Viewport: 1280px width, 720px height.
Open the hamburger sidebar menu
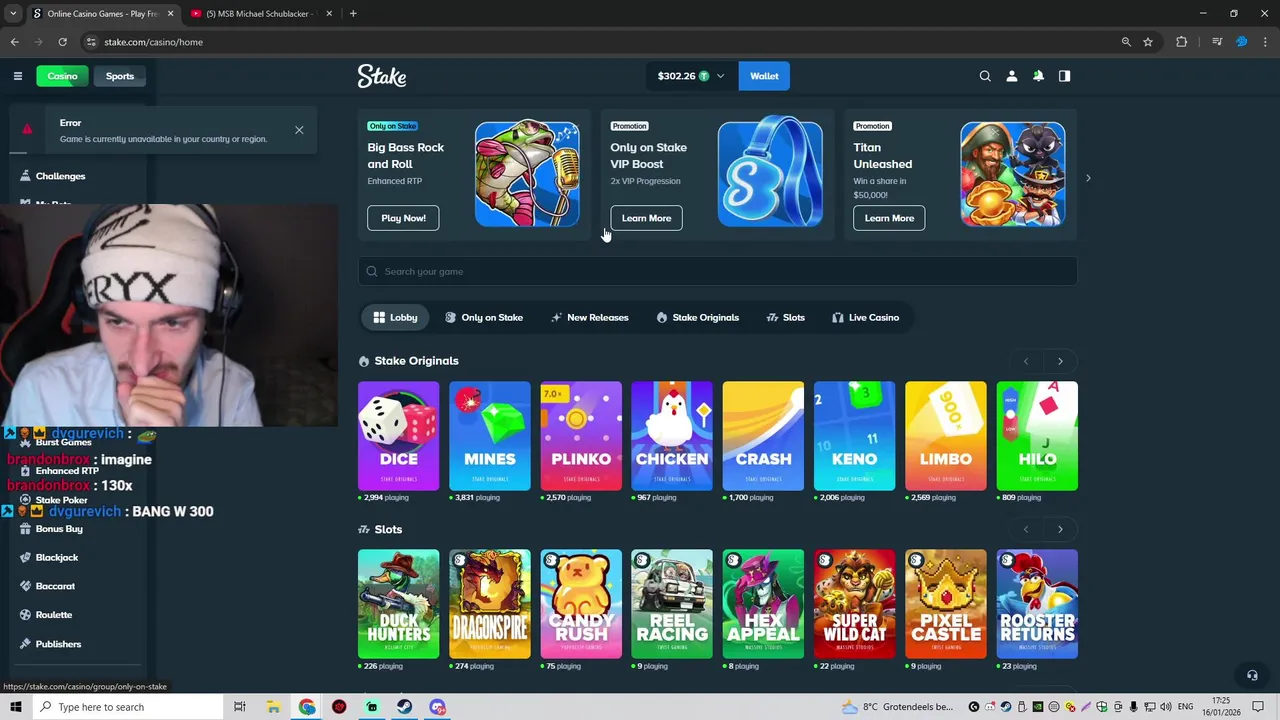coord(18,76)
